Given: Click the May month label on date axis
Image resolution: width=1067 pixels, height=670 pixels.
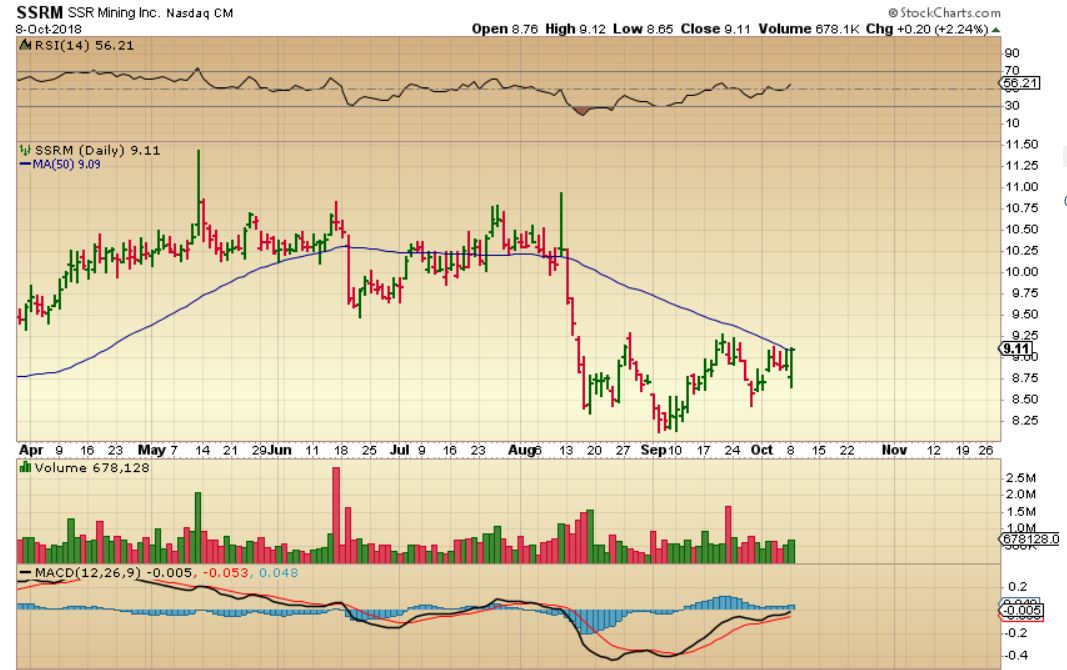Looking at the screenshot, I should (x=151, y=450).
